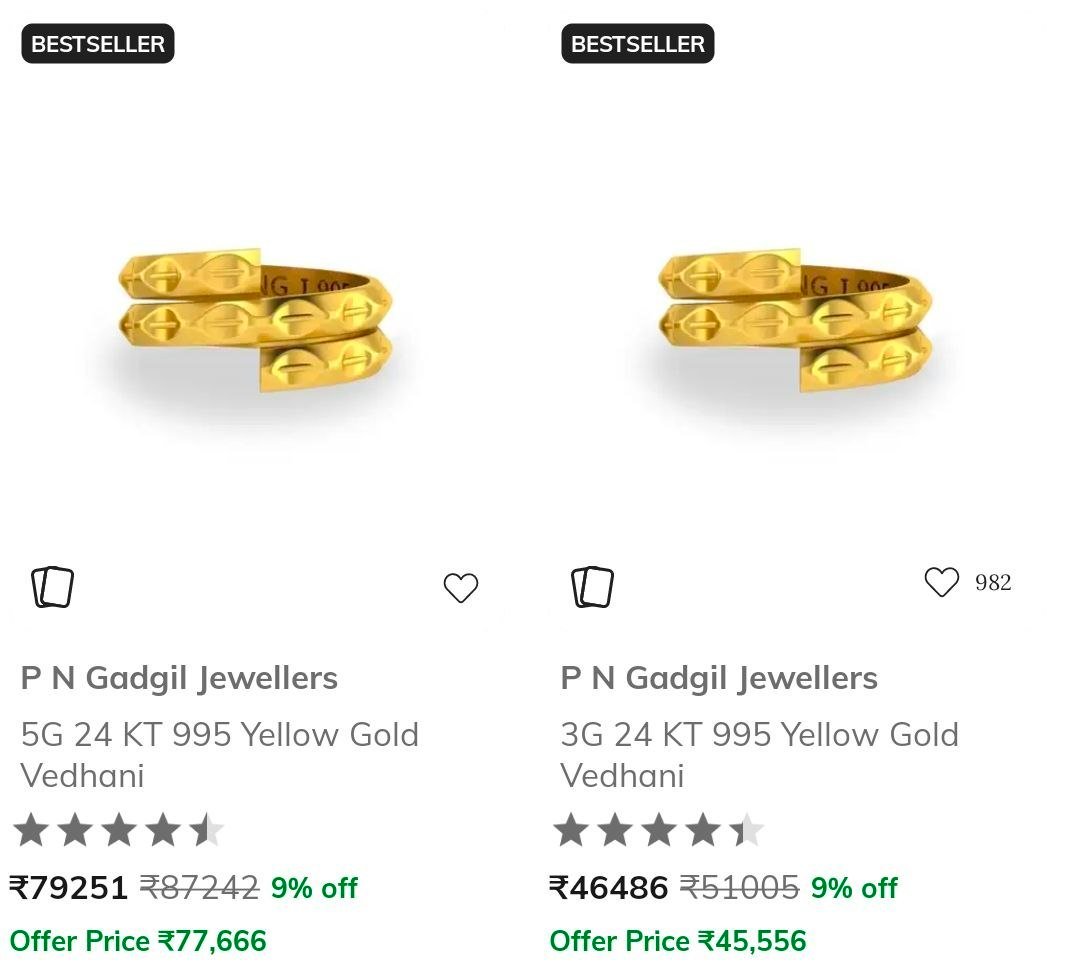Select the wishlist heart on the 5G Vedhani
The image size is (1066, 970).
tap(461, 589)
